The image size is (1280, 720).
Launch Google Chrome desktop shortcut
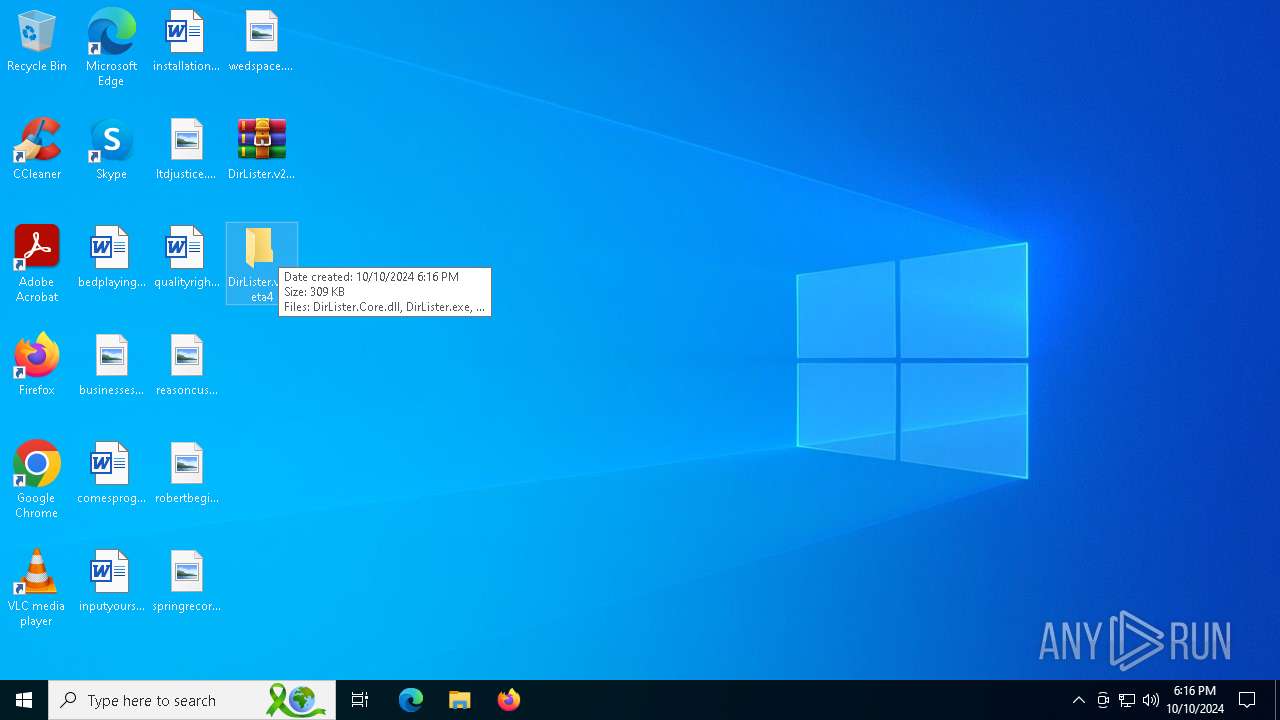point(37,480)
